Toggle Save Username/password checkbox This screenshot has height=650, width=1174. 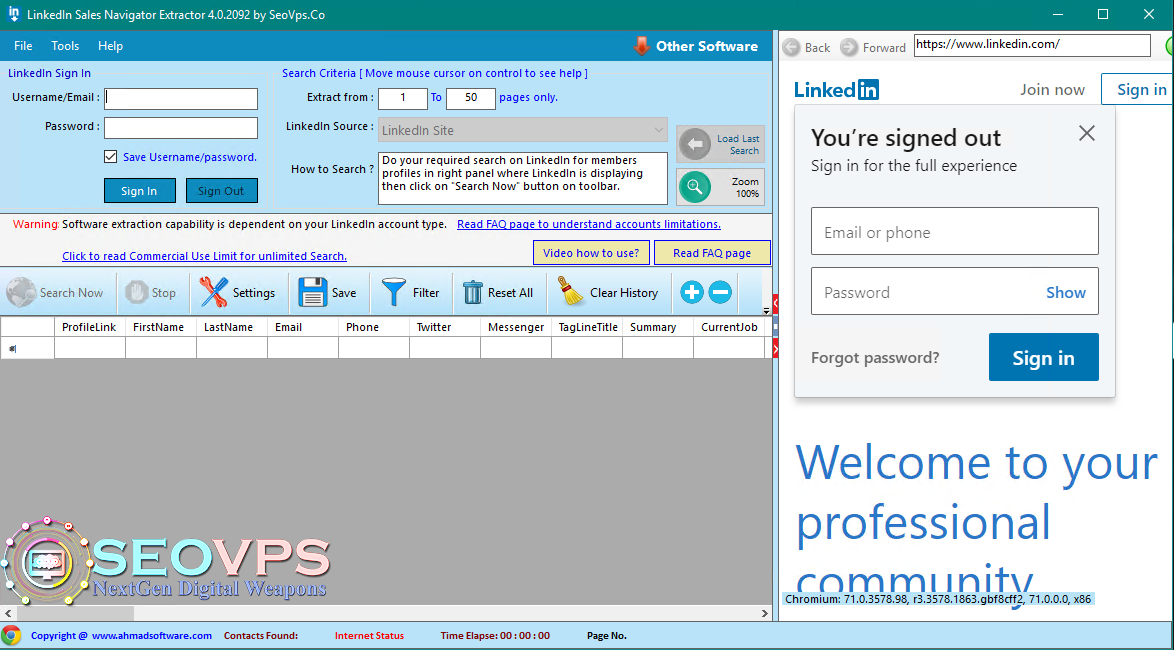[111, 157]
